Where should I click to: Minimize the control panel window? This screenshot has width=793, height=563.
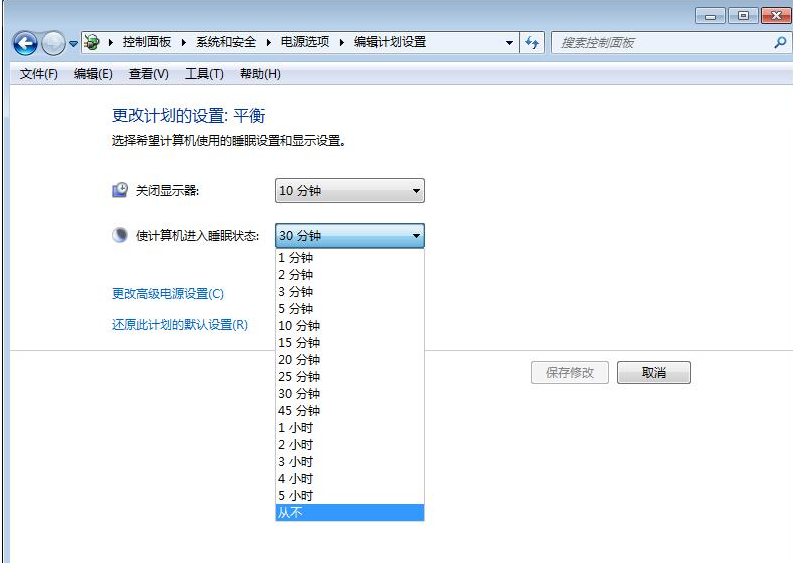pos(711,16)
